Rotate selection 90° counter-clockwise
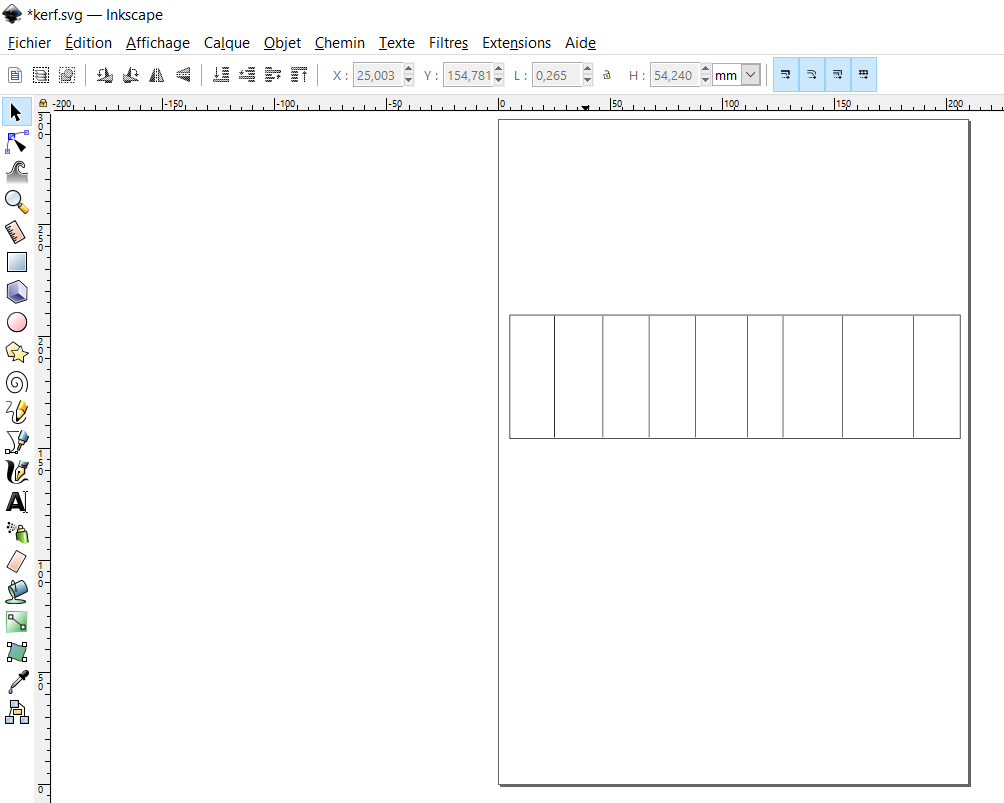Viewport: 1004px width, 803px height. point(104,75)
